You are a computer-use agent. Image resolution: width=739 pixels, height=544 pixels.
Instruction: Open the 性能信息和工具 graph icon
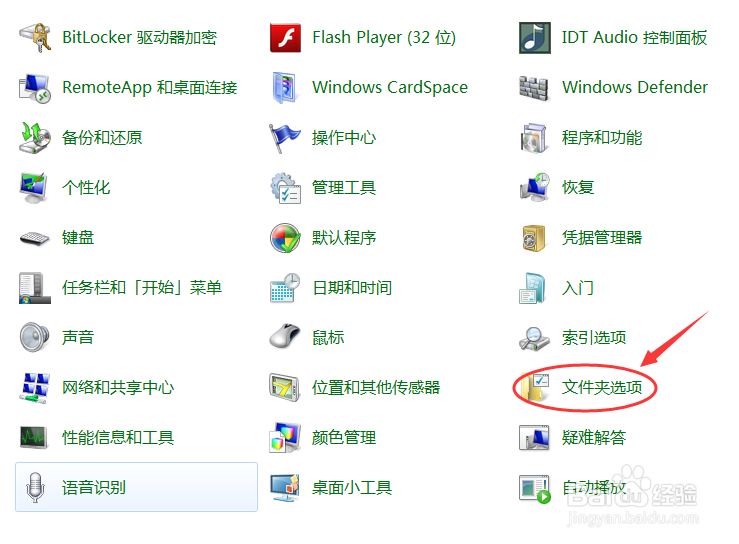(34, 437)
